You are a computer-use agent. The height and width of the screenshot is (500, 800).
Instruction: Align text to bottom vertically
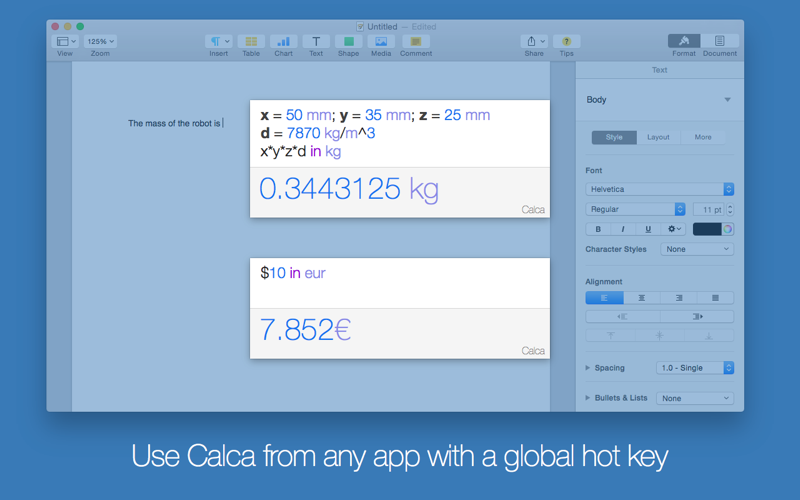(x=709, y=336)
